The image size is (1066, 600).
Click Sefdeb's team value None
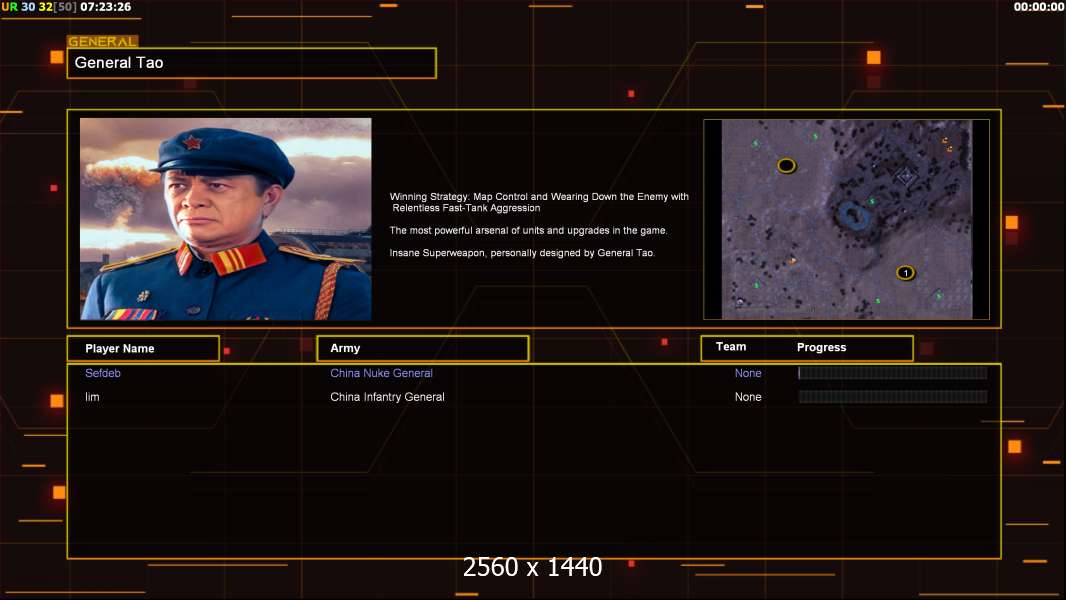pyautogui.click(x=748, y=373)
